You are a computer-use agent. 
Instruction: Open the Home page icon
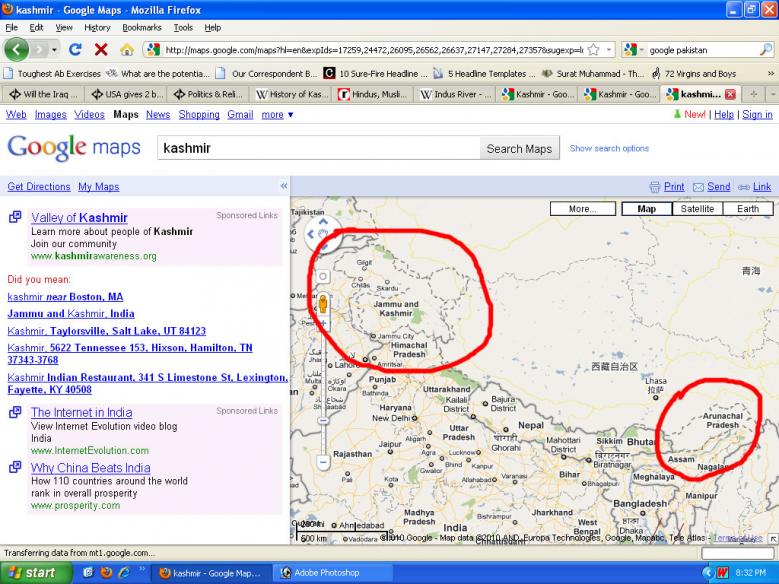[127, 49]
